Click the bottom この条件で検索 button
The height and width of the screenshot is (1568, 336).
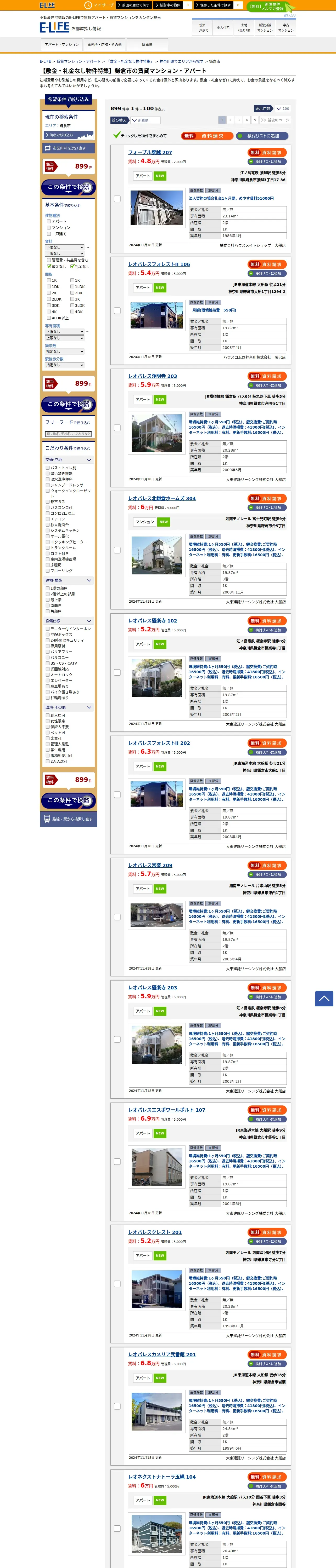coord(68,800)
